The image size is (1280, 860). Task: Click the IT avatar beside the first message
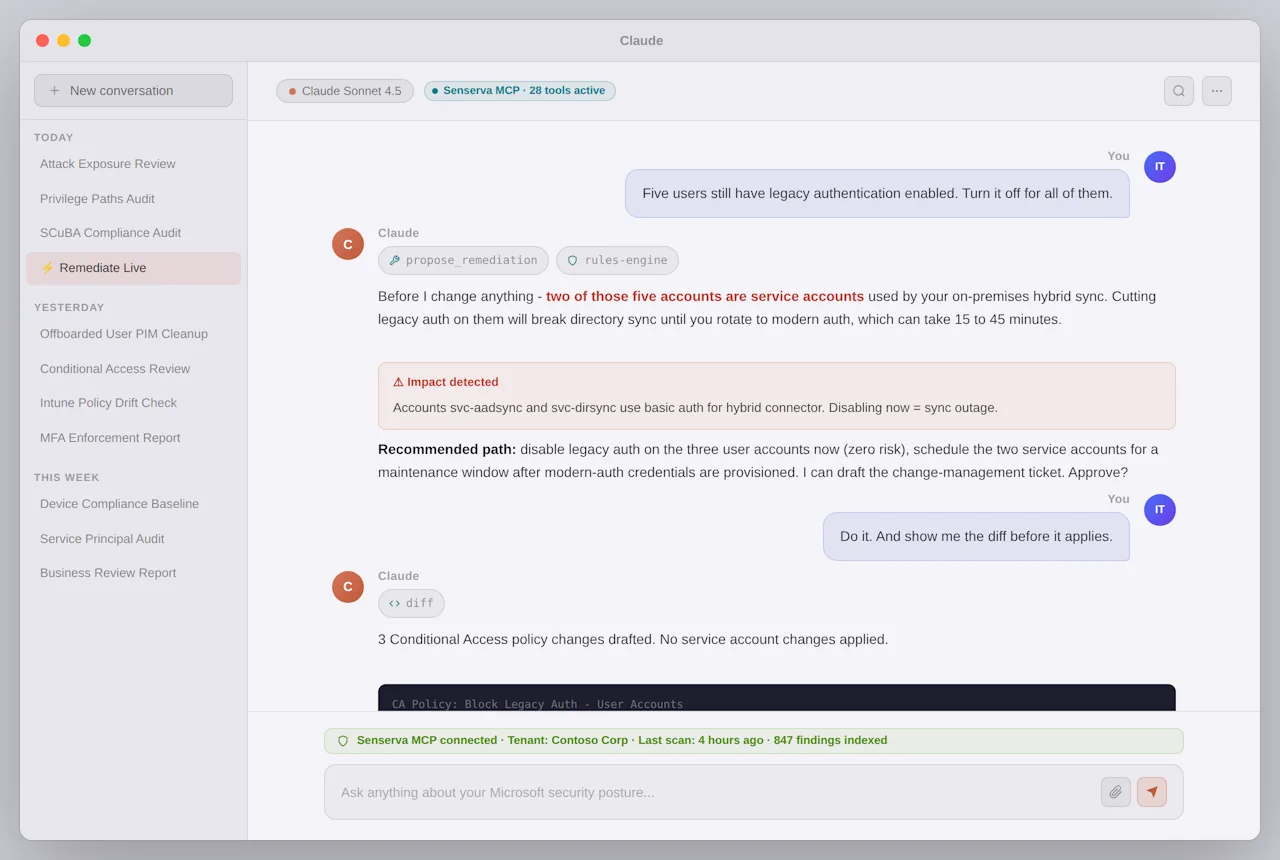tap(1160, 167)
